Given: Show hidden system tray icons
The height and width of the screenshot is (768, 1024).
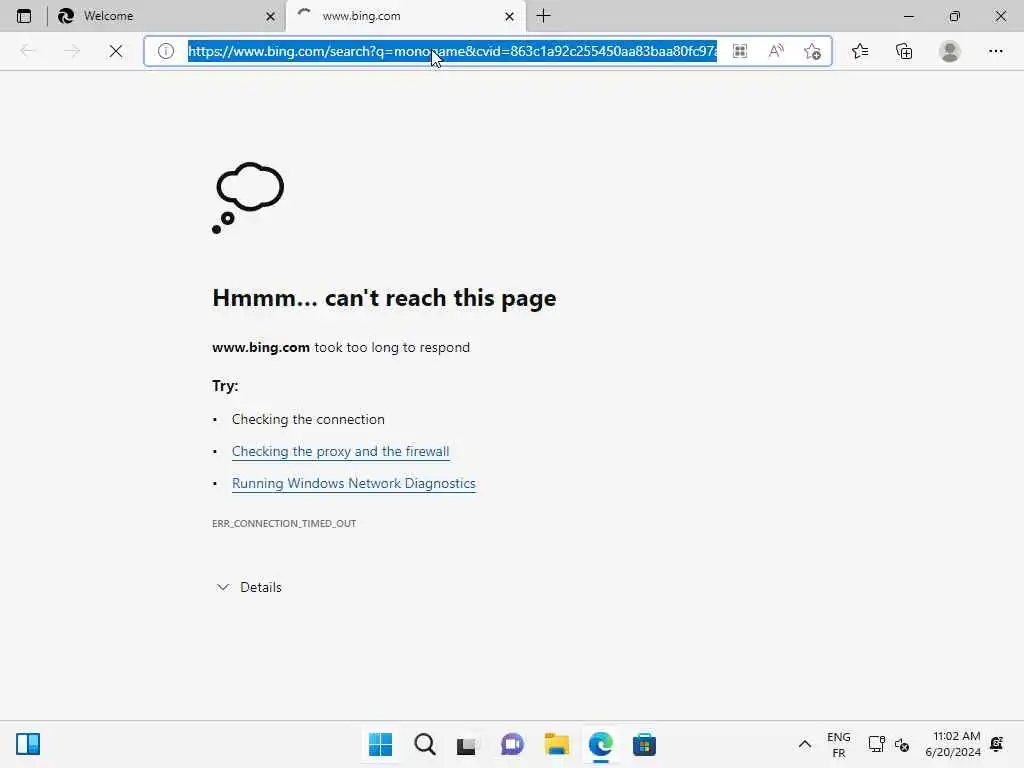Looking at the screenshot, I should [805, 744].
